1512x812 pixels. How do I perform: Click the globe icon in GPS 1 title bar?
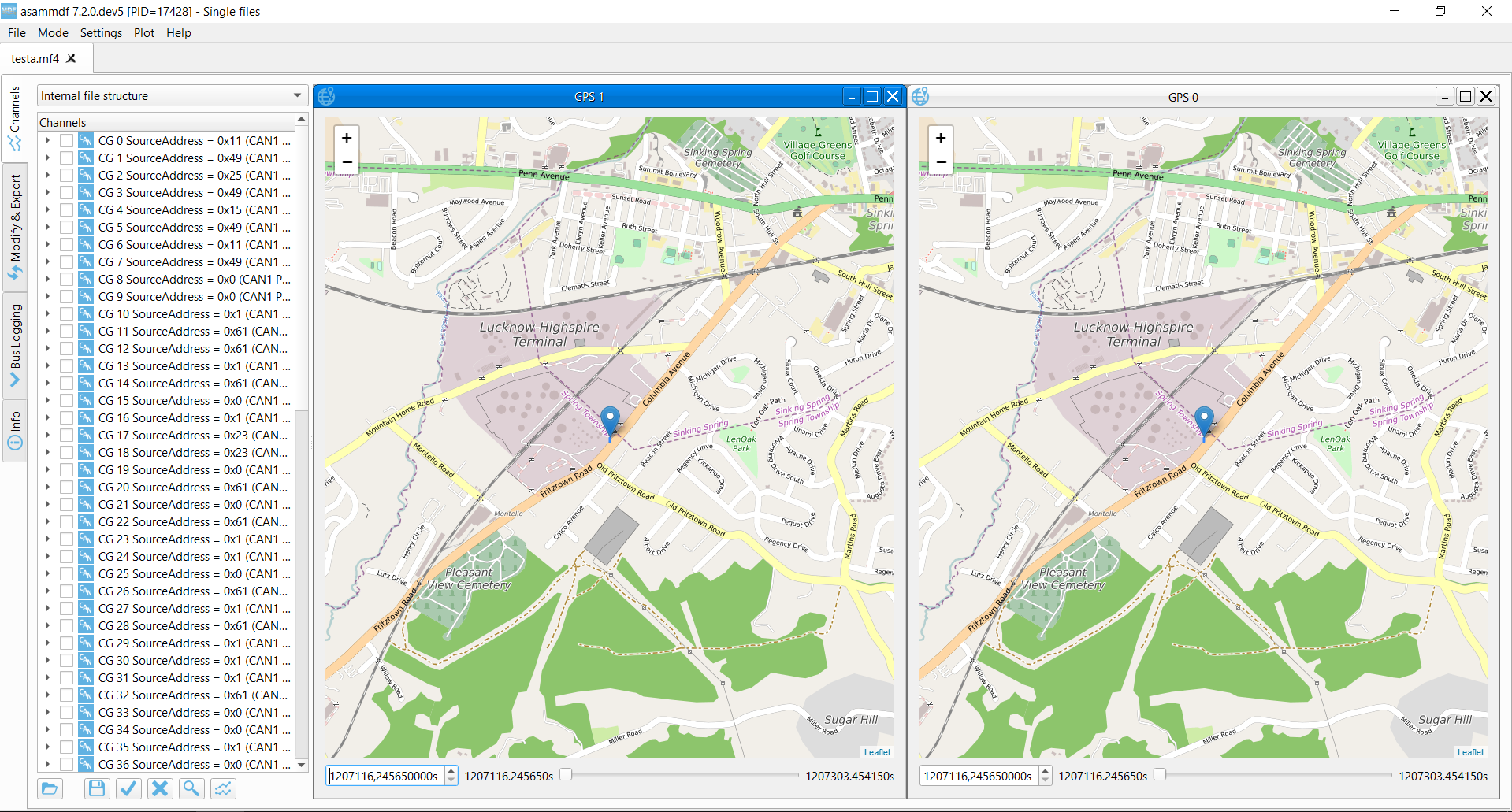click(326, 96)
